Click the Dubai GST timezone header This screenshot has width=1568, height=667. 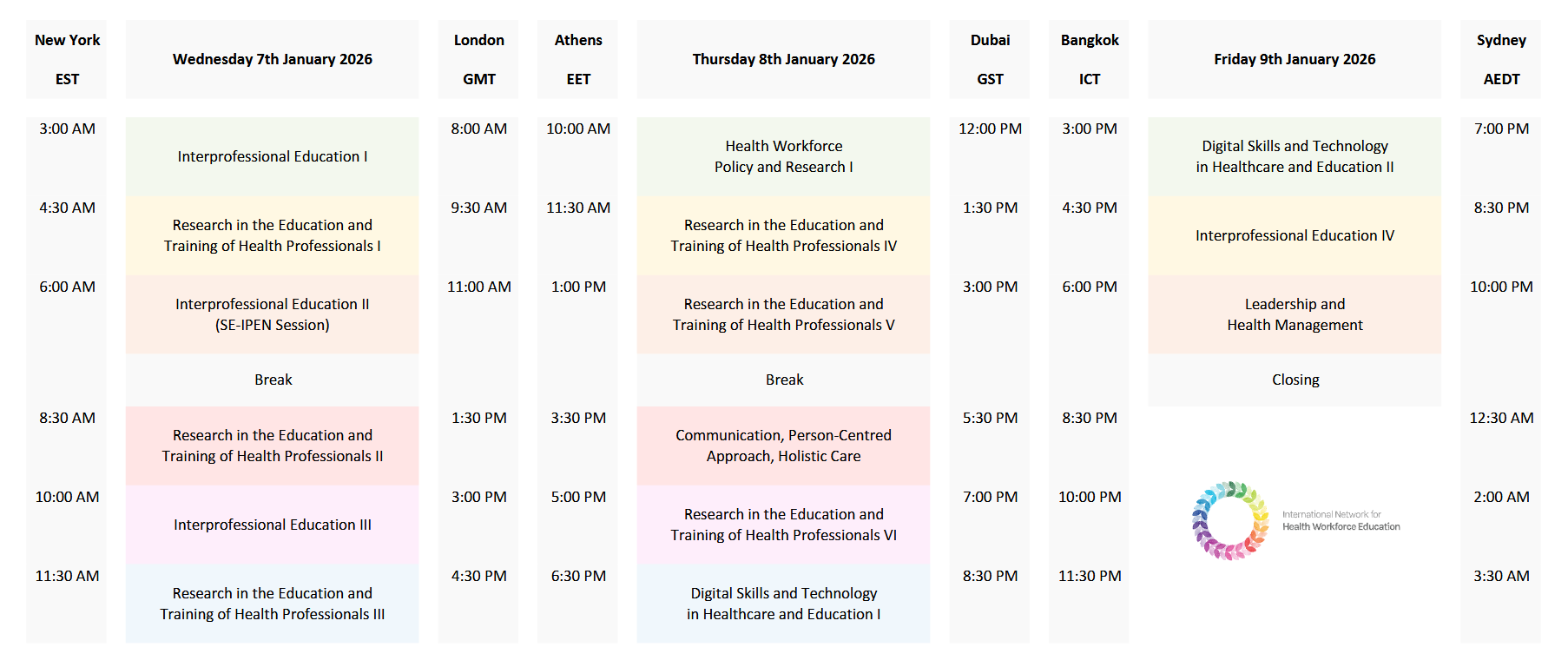coord(990,59)
